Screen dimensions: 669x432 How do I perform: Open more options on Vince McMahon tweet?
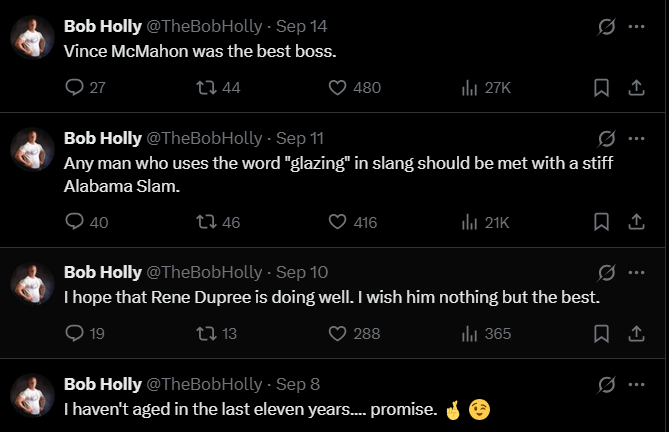pos(635,27)
